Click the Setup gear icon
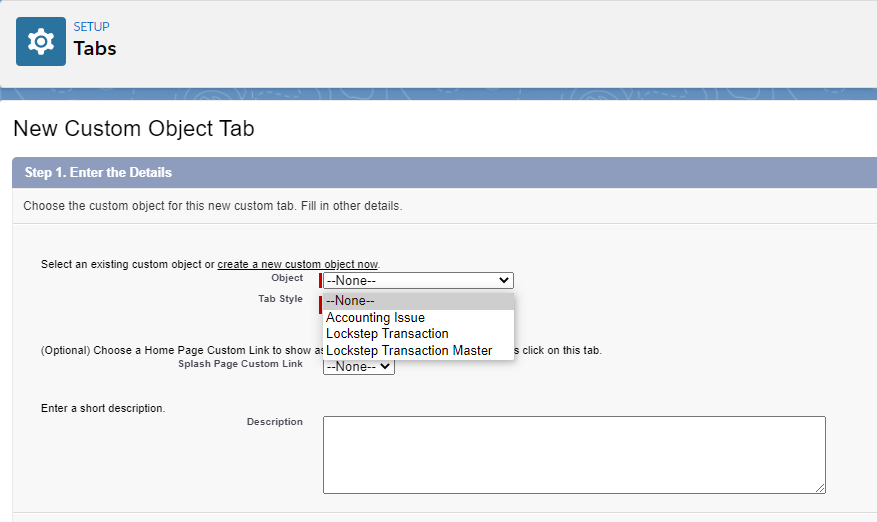877x522 pixels. 41,41
